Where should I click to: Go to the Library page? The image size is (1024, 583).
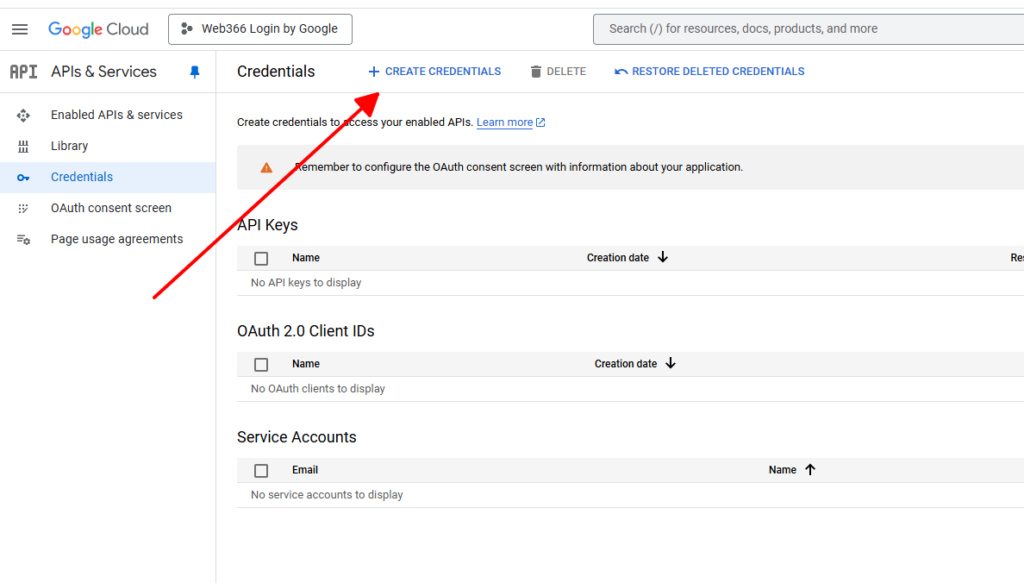[x=69, y=146]
